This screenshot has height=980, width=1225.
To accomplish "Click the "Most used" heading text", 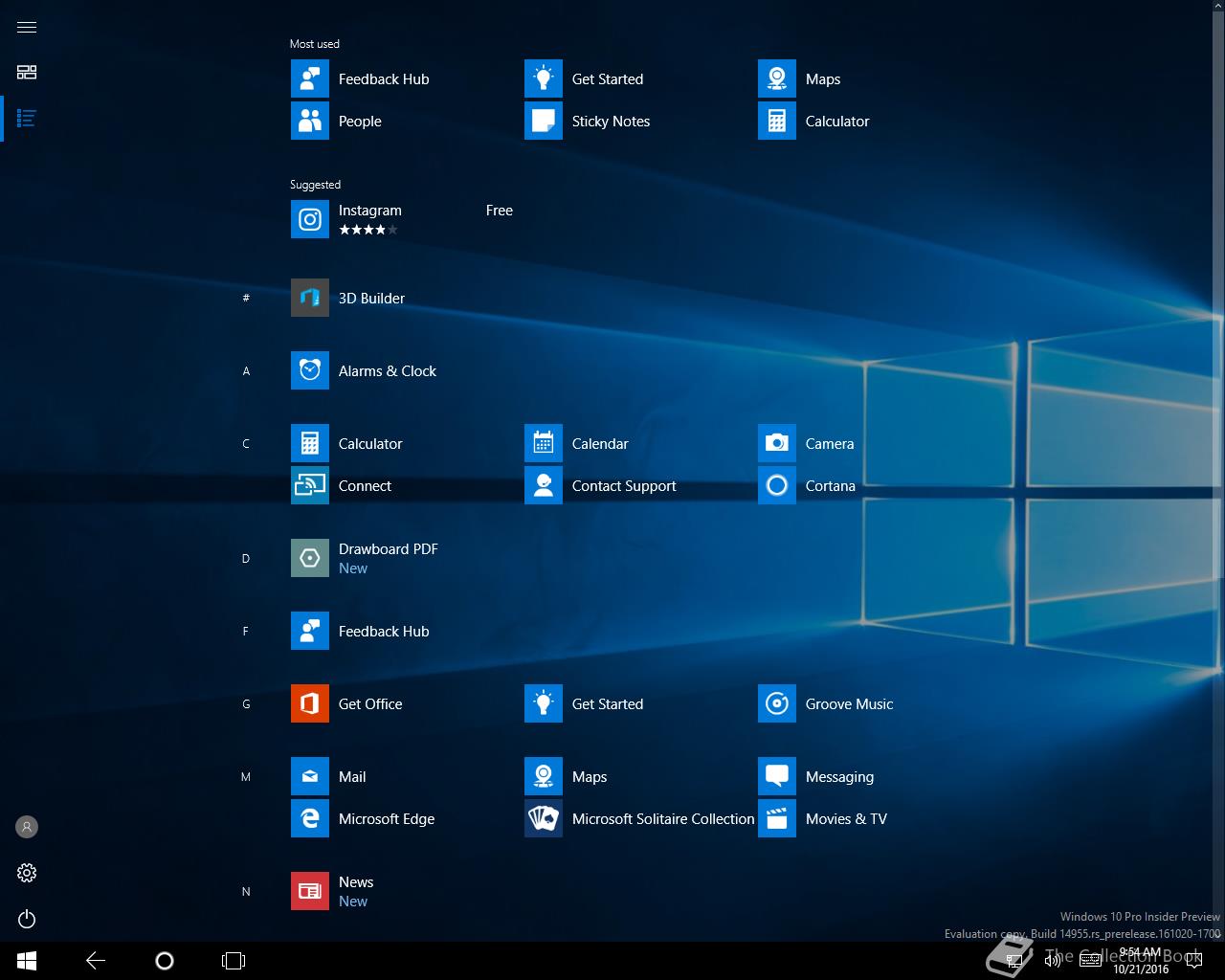I will click(x=315, y=44).
